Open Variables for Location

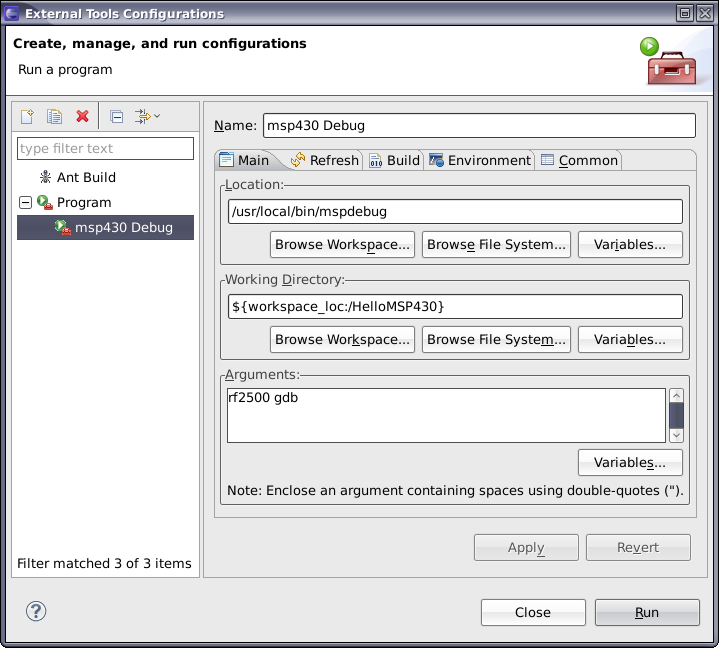[x=631, y=245]
